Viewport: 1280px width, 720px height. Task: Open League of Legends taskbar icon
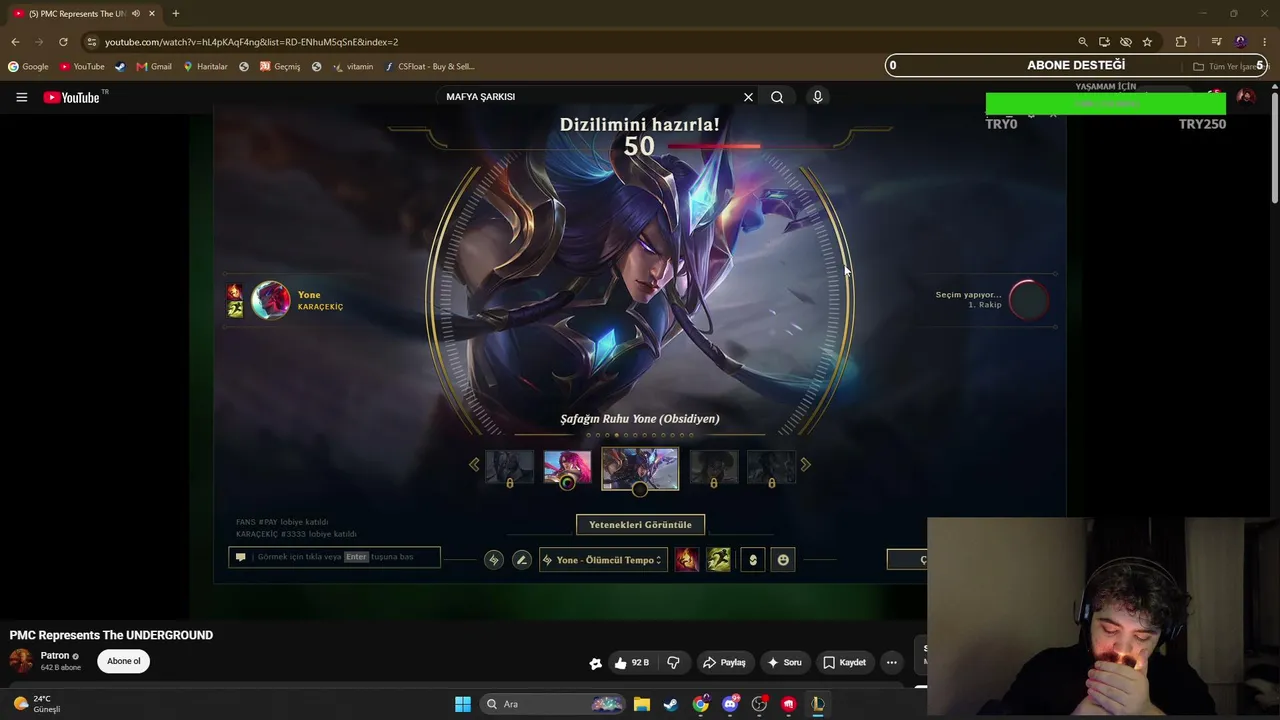pyautogui.click(x=818, y=704)
